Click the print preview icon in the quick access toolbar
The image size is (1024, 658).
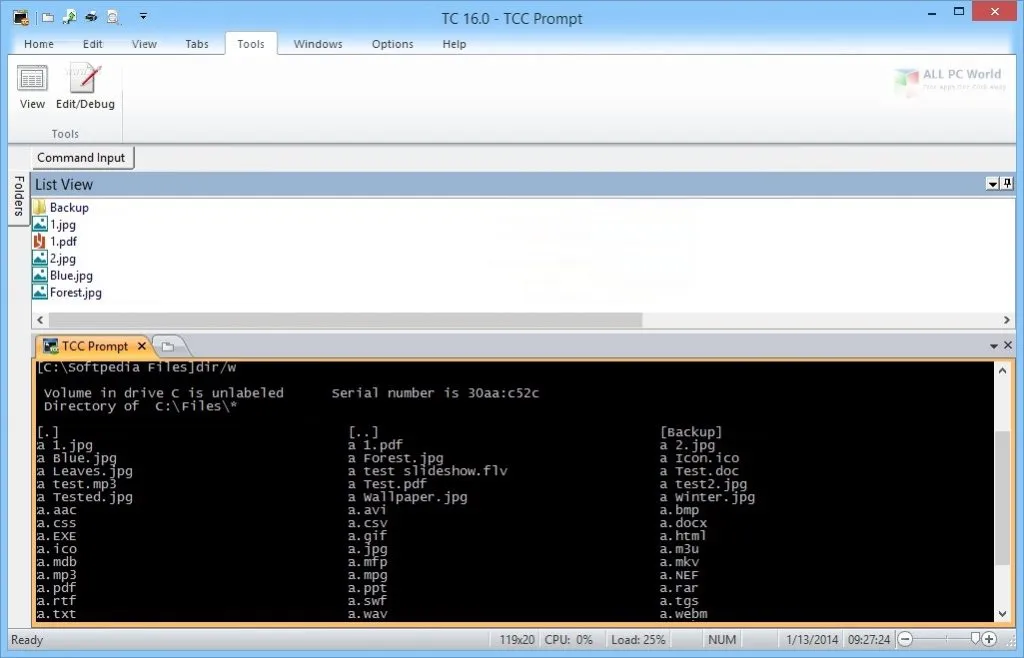point(112,16)
